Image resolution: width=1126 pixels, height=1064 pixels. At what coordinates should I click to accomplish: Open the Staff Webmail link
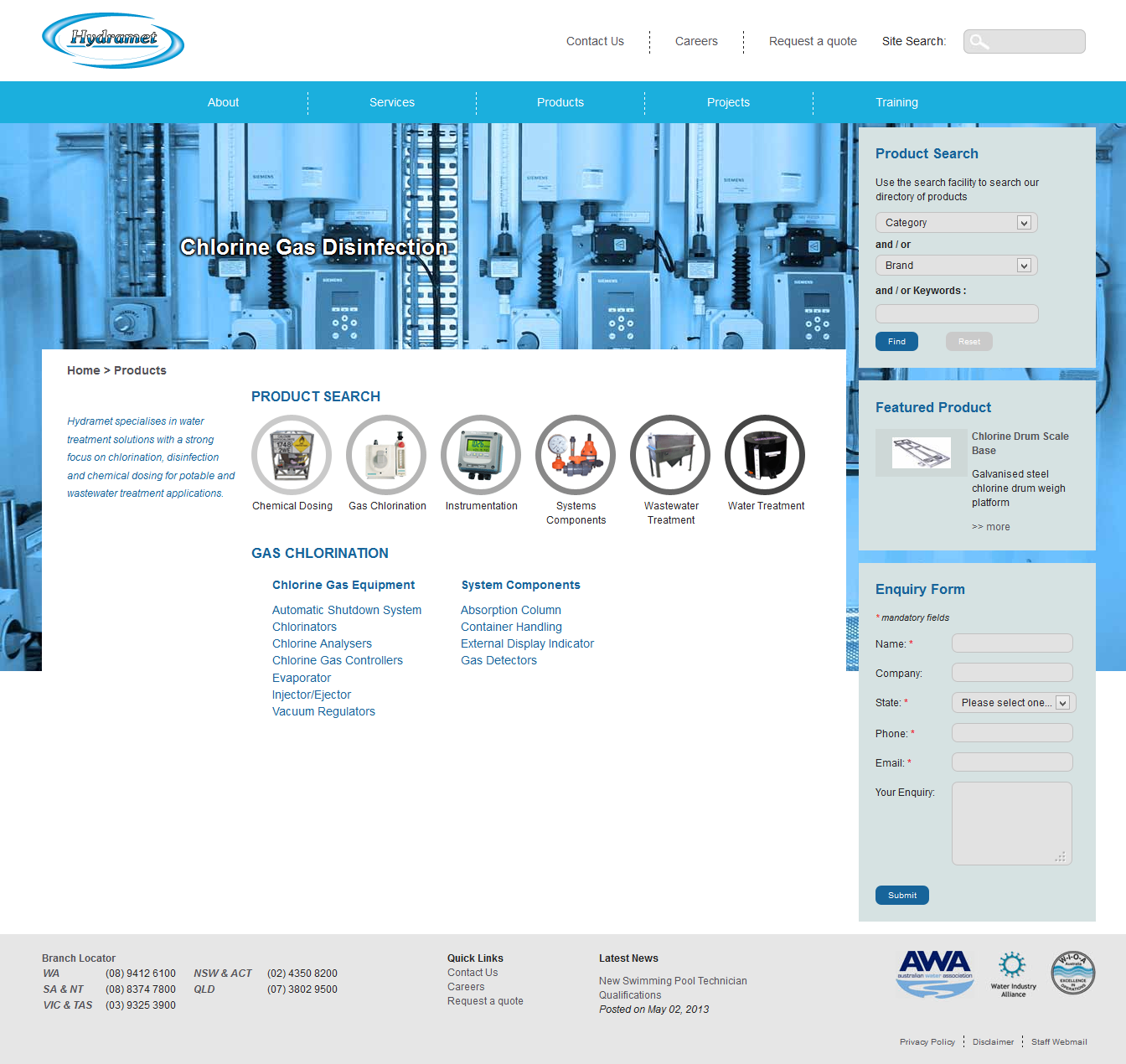(x=1059, y=1042)
